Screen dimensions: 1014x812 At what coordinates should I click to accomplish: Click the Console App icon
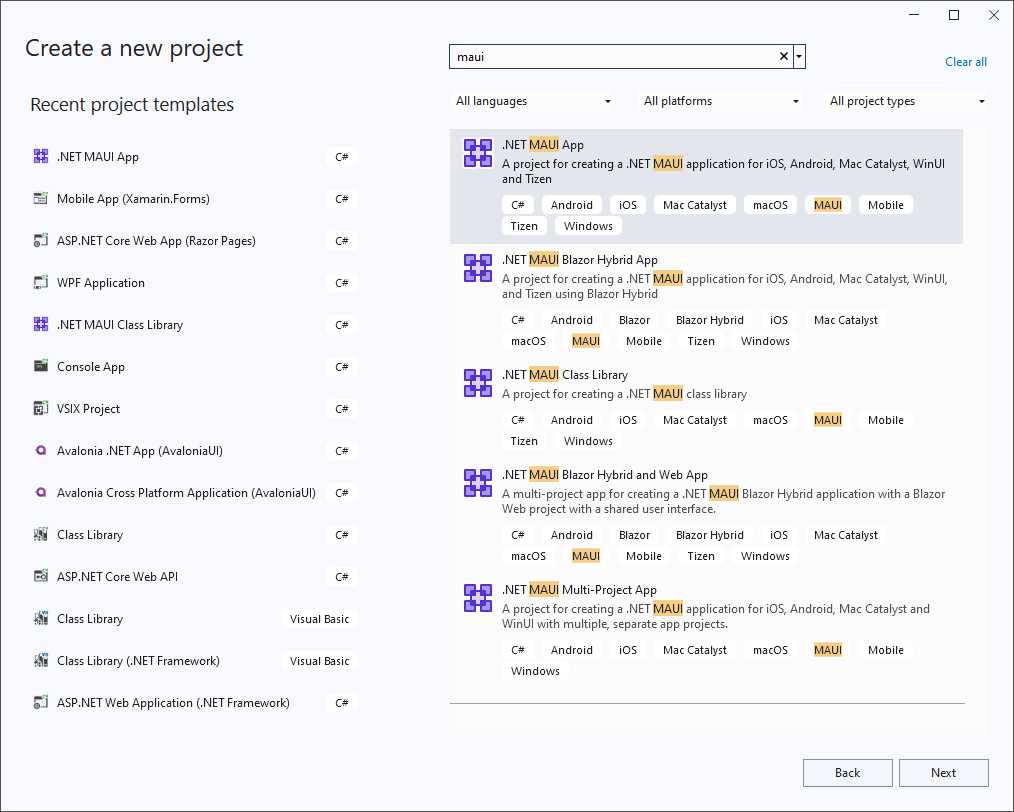pyautogui.click(x=41, y=367)
